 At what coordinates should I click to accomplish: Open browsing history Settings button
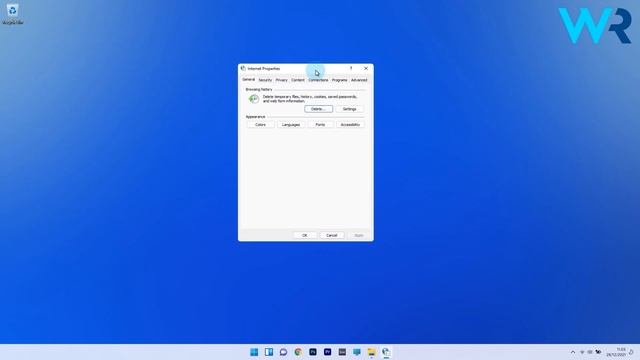coord(349,109)
